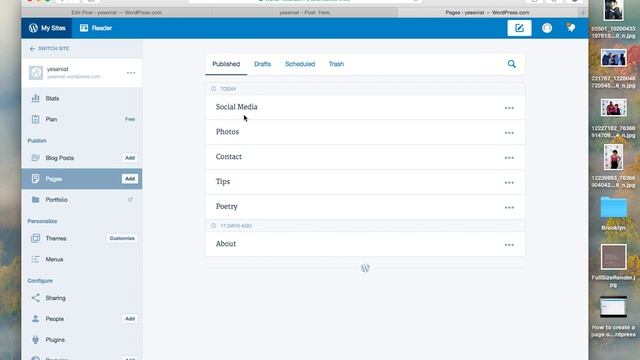Viewport: 640px width, 360px height.
Task: Select the yeseniat site icon
Action: 36,73
